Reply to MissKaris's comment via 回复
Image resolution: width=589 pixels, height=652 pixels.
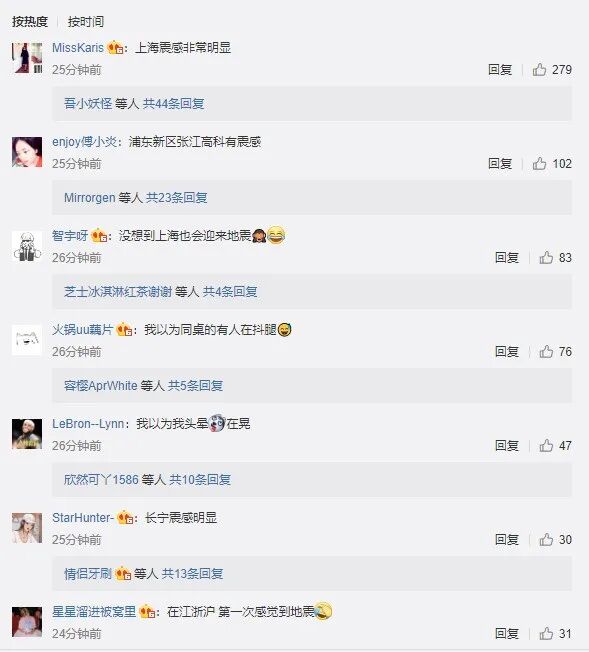point(500,69)
